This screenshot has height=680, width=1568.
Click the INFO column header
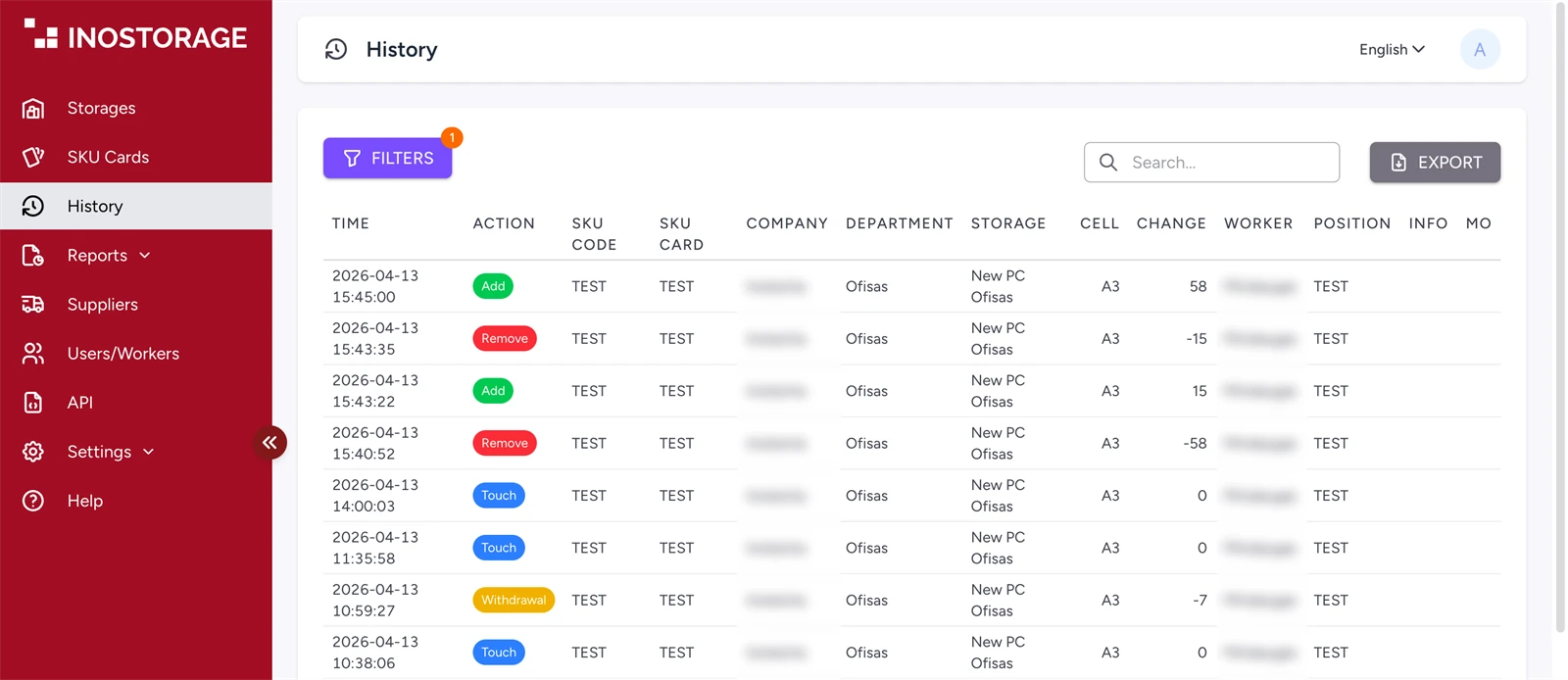tap(1428, 223)
